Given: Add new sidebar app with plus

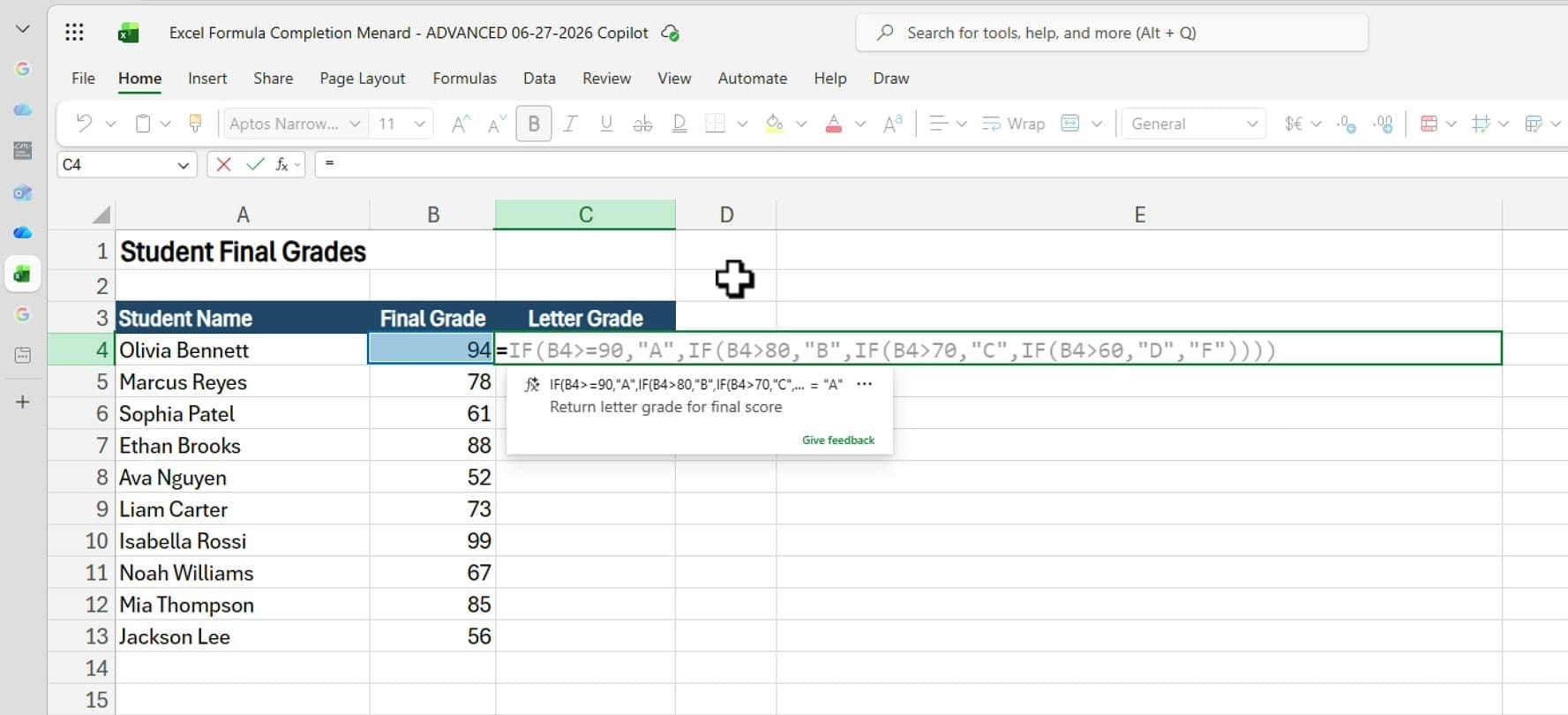Looking at the screenshot, I should [23, 402].
